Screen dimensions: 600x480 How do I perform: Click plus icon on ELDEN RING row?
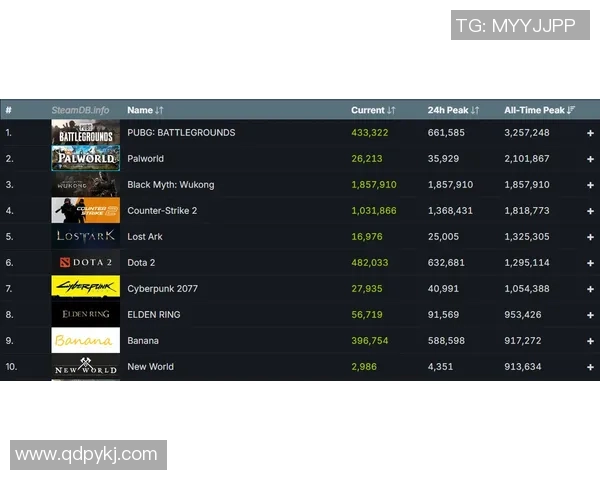pyautogui.click(x=590, y=315)
